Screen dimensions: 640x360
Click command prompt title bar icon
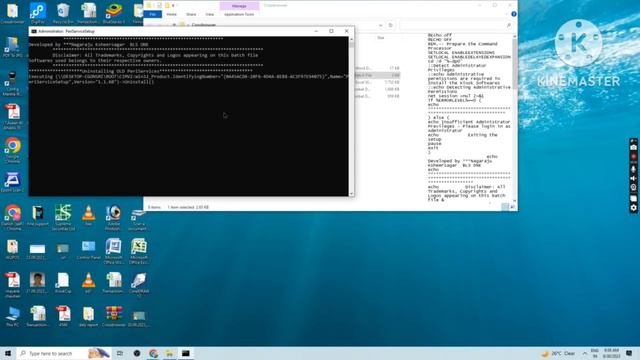tap(33, 31)
